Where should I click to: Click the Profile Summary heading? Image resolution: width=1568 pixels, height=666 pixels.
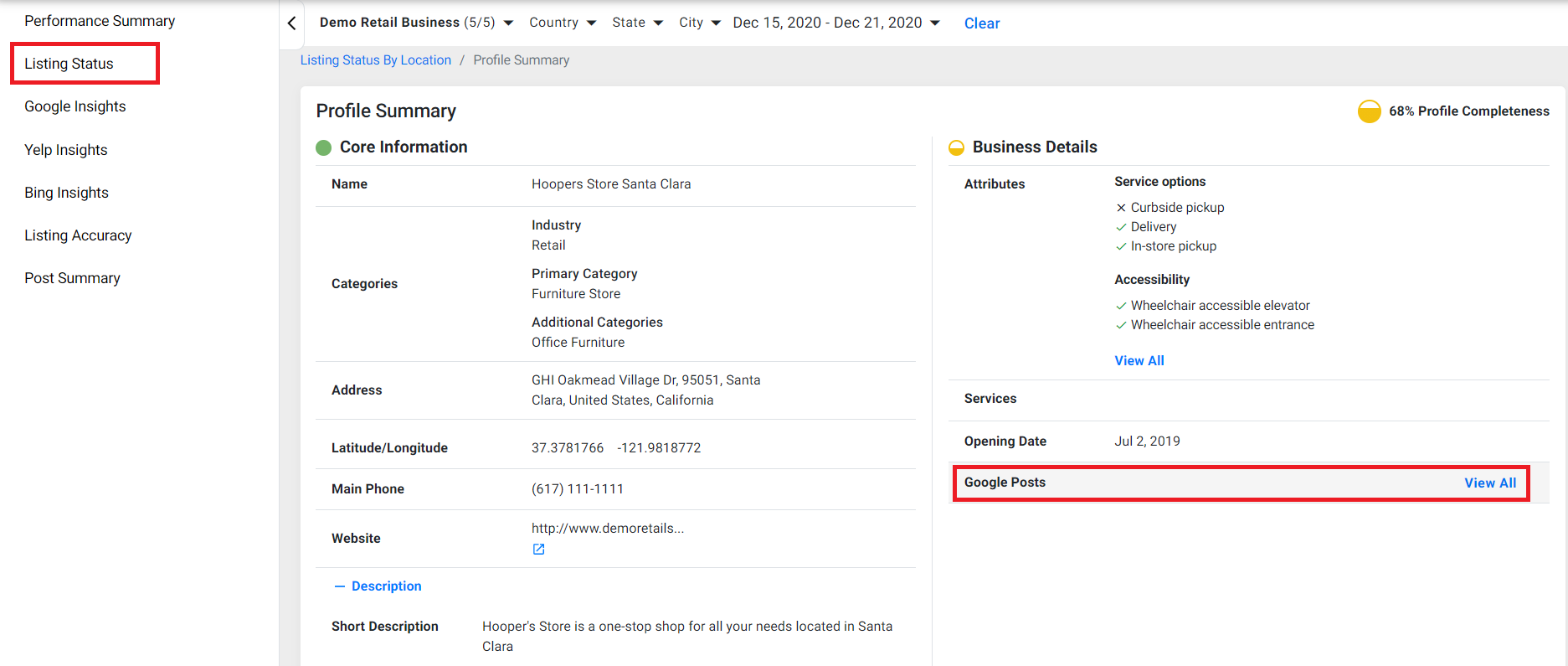pyautogui.click(x=386, y=111)
